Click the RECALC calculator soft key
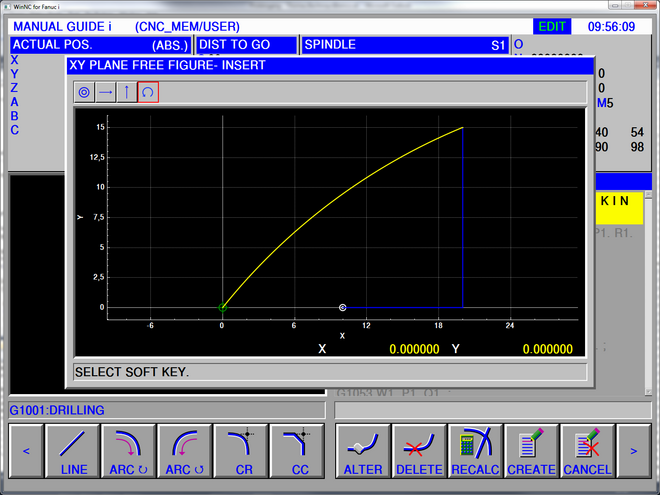660x495 pixels. click(x=475, y=451)
